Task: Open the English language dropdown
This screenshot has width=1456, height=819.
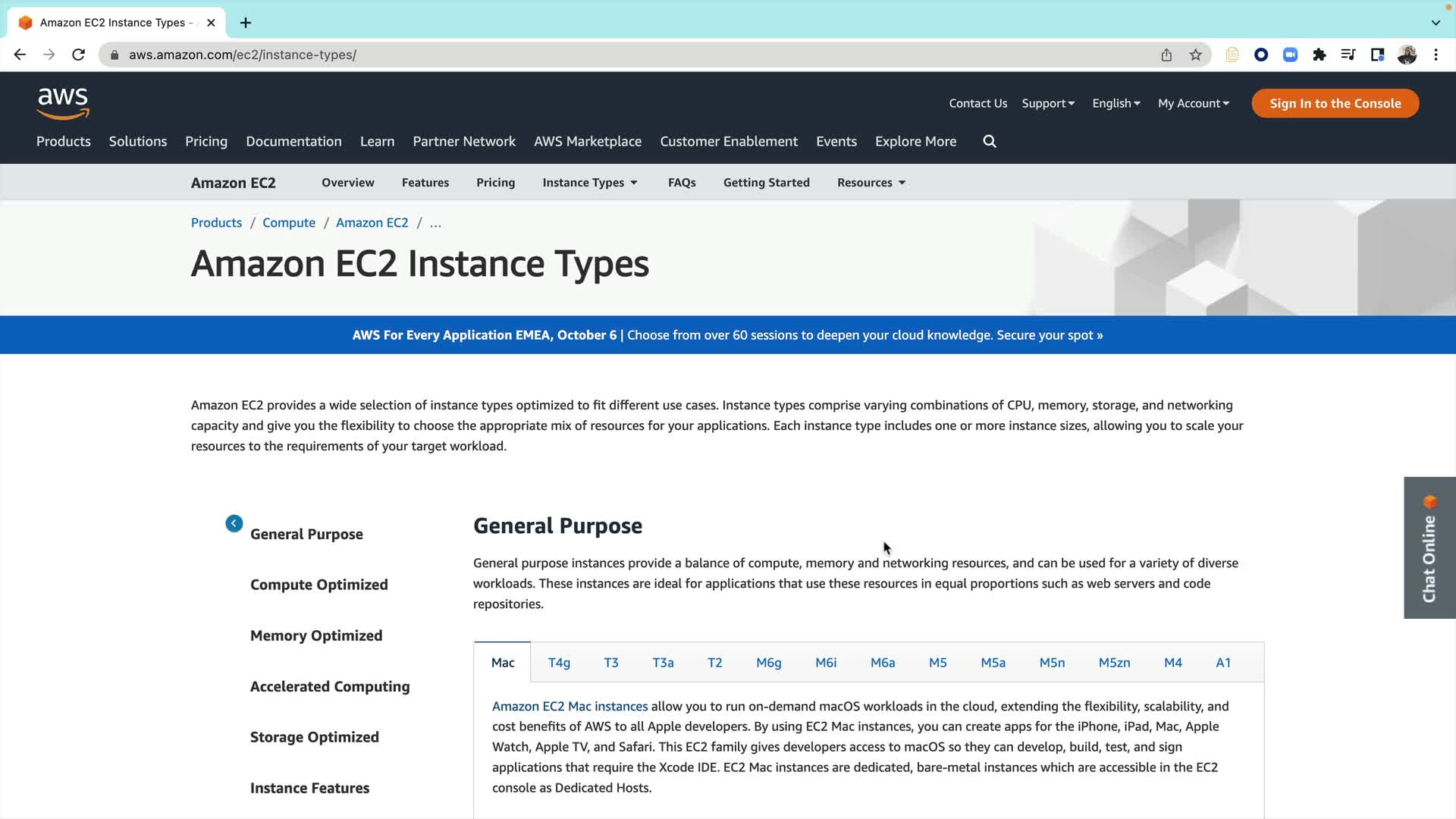Action: coord(1116,103)
